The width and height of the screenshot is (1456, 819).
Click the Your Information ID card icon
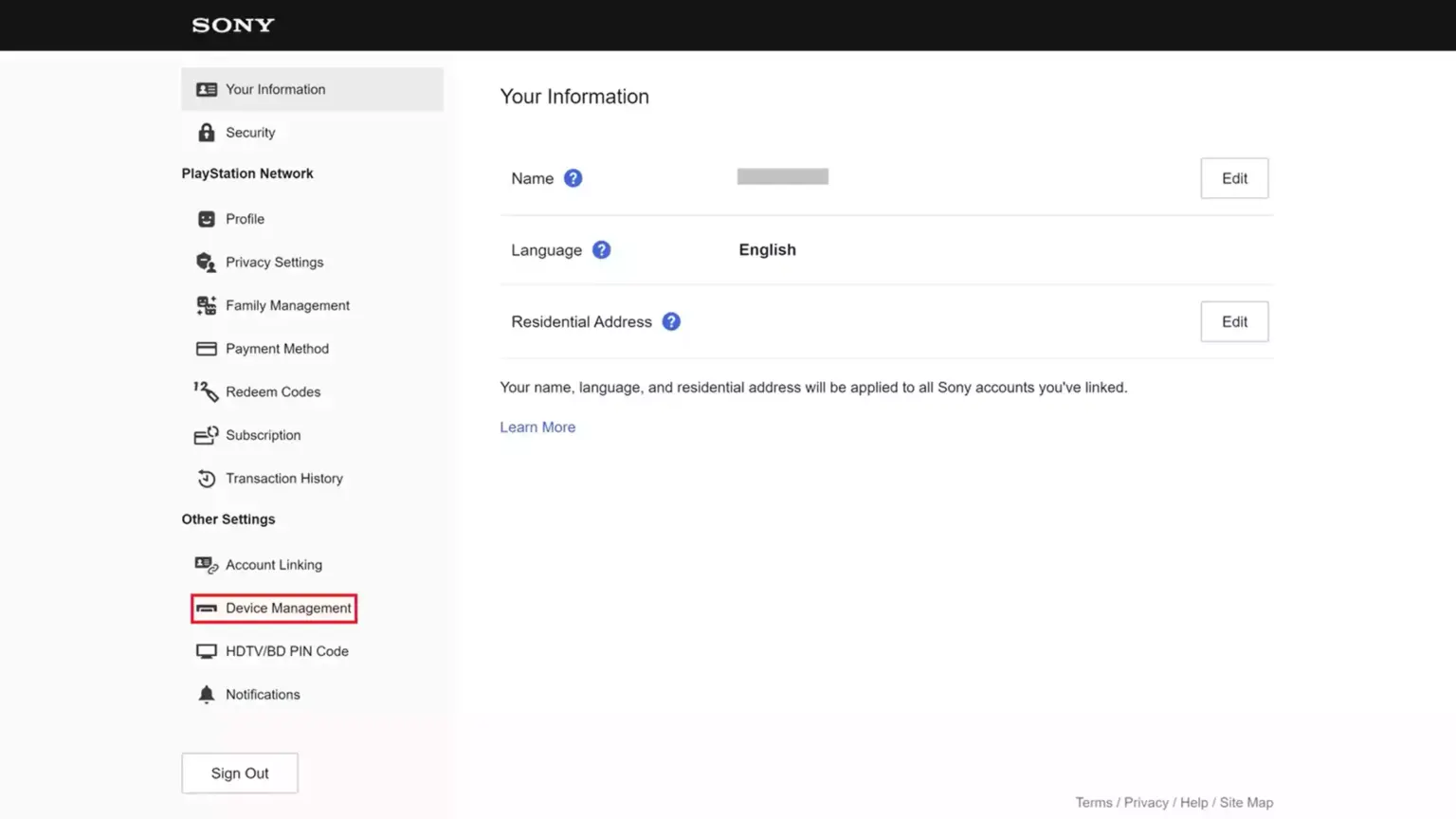[x=206, y=89]
